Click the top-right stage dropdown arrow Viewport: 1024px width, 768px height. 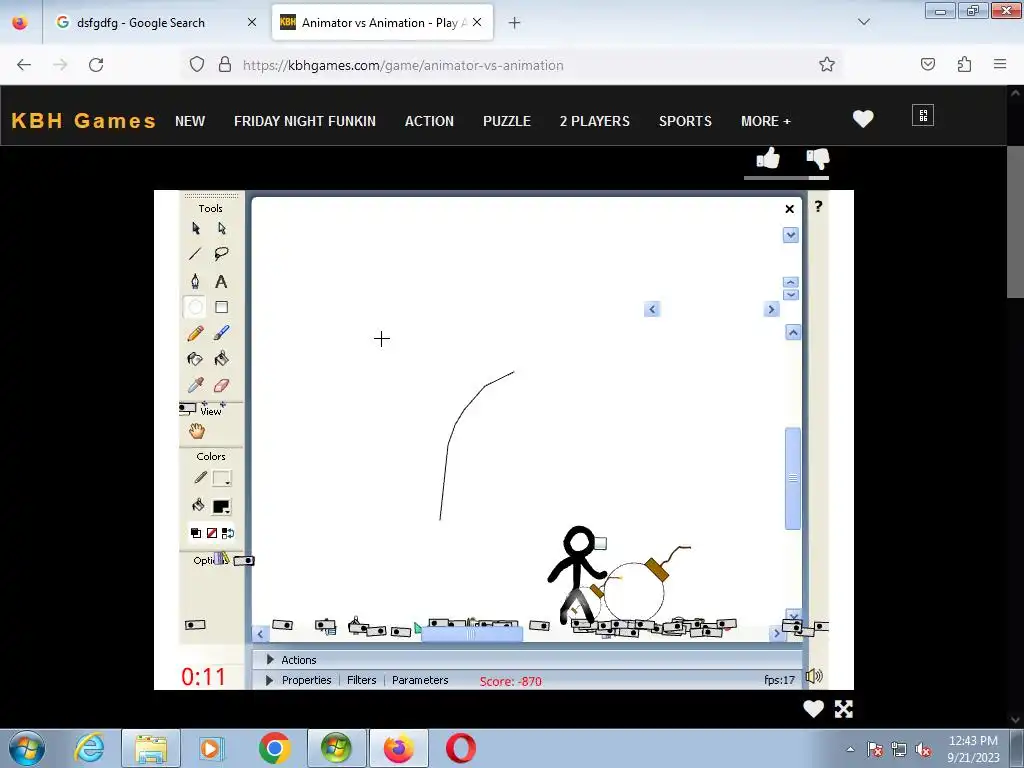pos(790,235)
